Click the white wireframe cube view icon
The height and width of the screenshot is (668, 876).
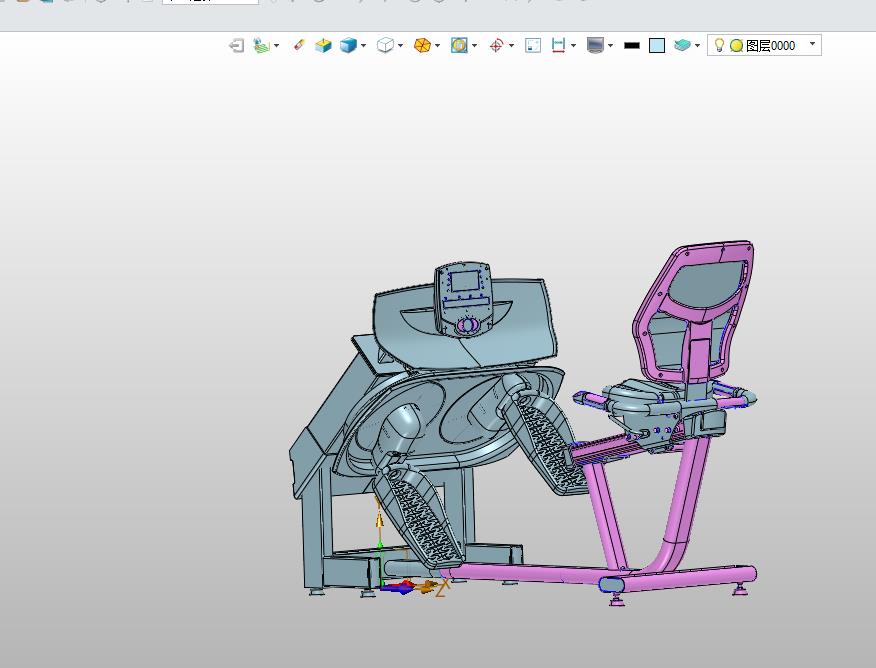[x=385, y=45]
